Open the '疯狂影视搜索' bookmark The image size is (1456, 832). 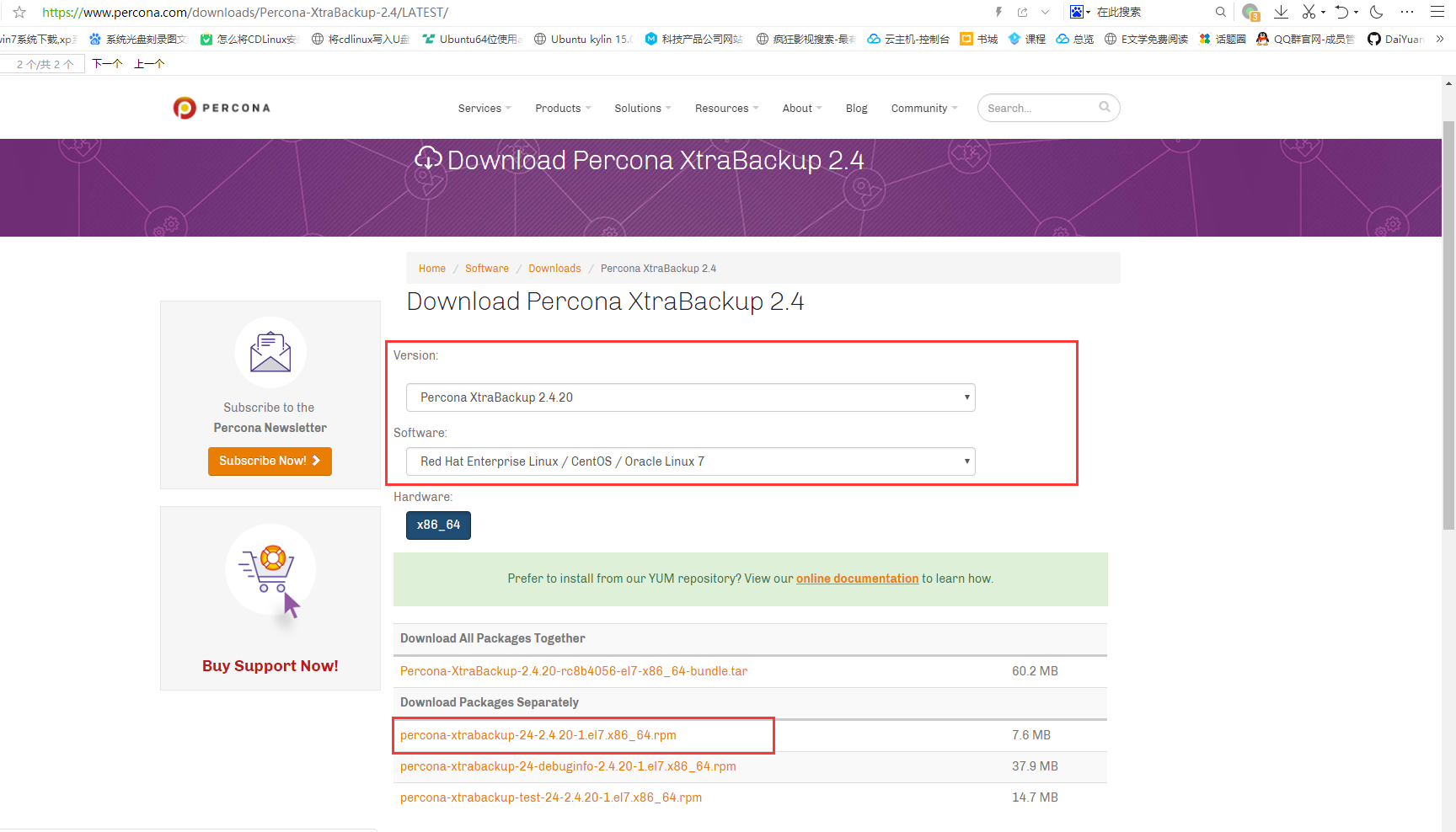point(806,40)
